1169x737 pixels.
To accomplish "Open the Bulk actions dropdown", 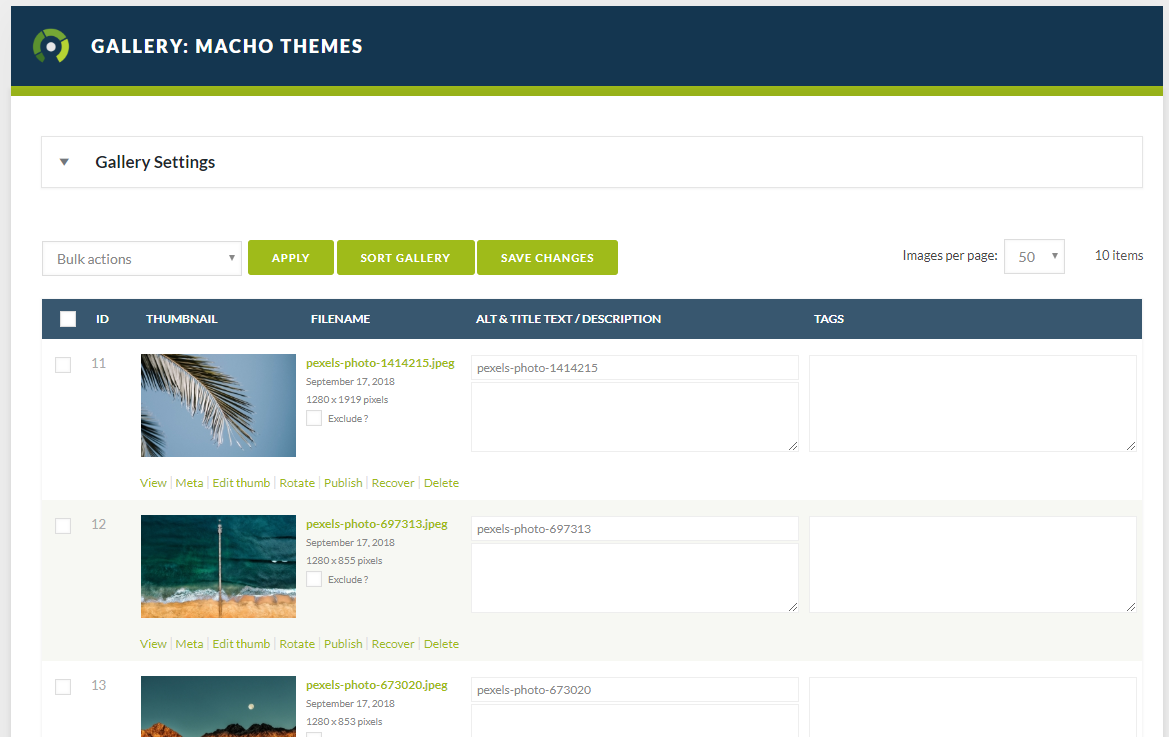I will (142, 259).
